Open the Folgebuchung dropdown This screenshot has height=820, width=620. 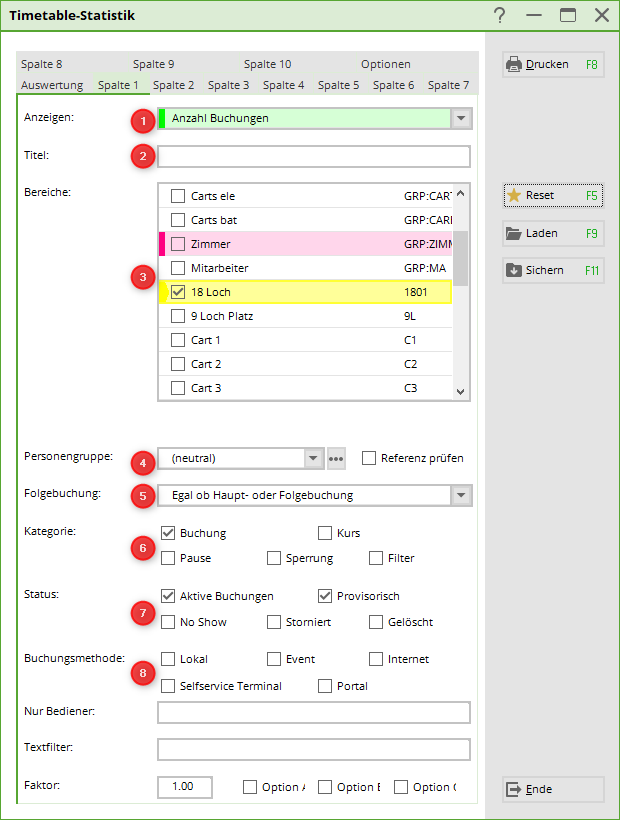(460, 495)
